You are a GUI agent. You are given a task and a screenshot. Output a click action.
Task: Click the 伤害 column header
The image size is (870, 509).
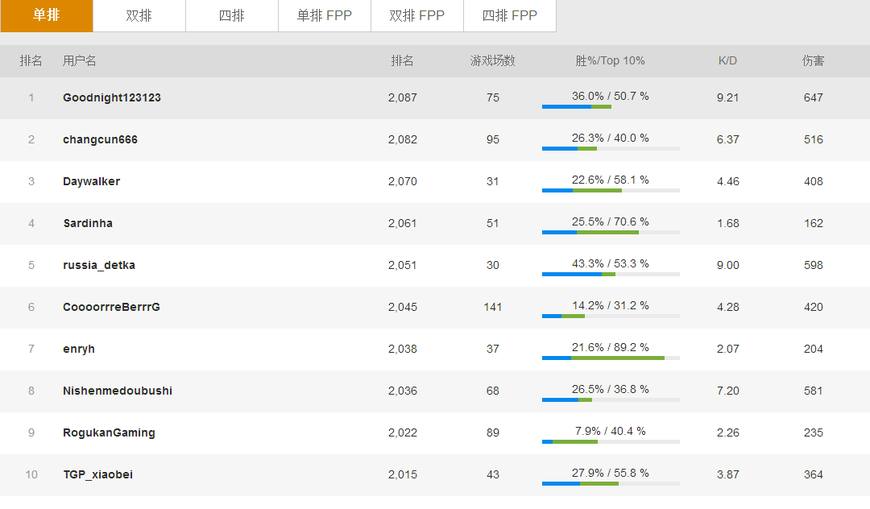pyautogui.click(x=813, y=61)
